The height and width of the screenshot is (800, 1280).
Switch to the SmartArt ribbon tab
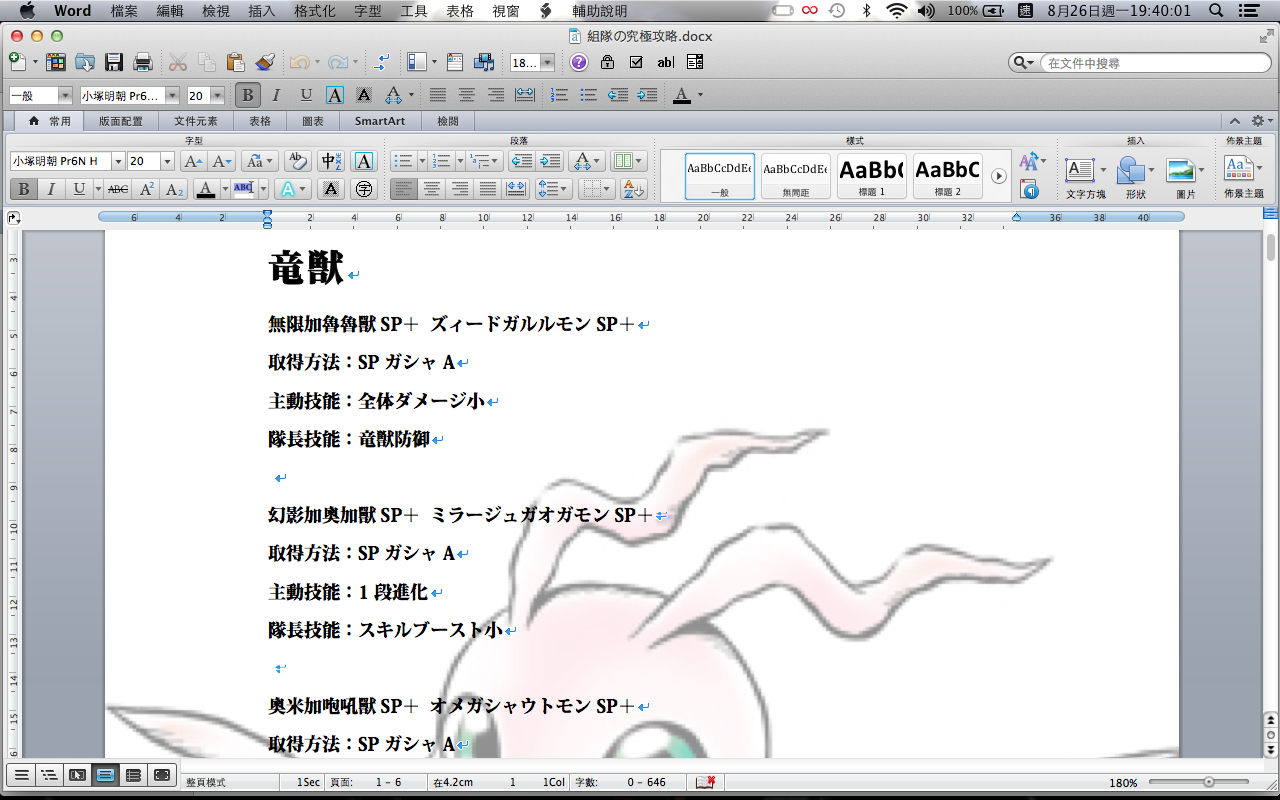380,121
